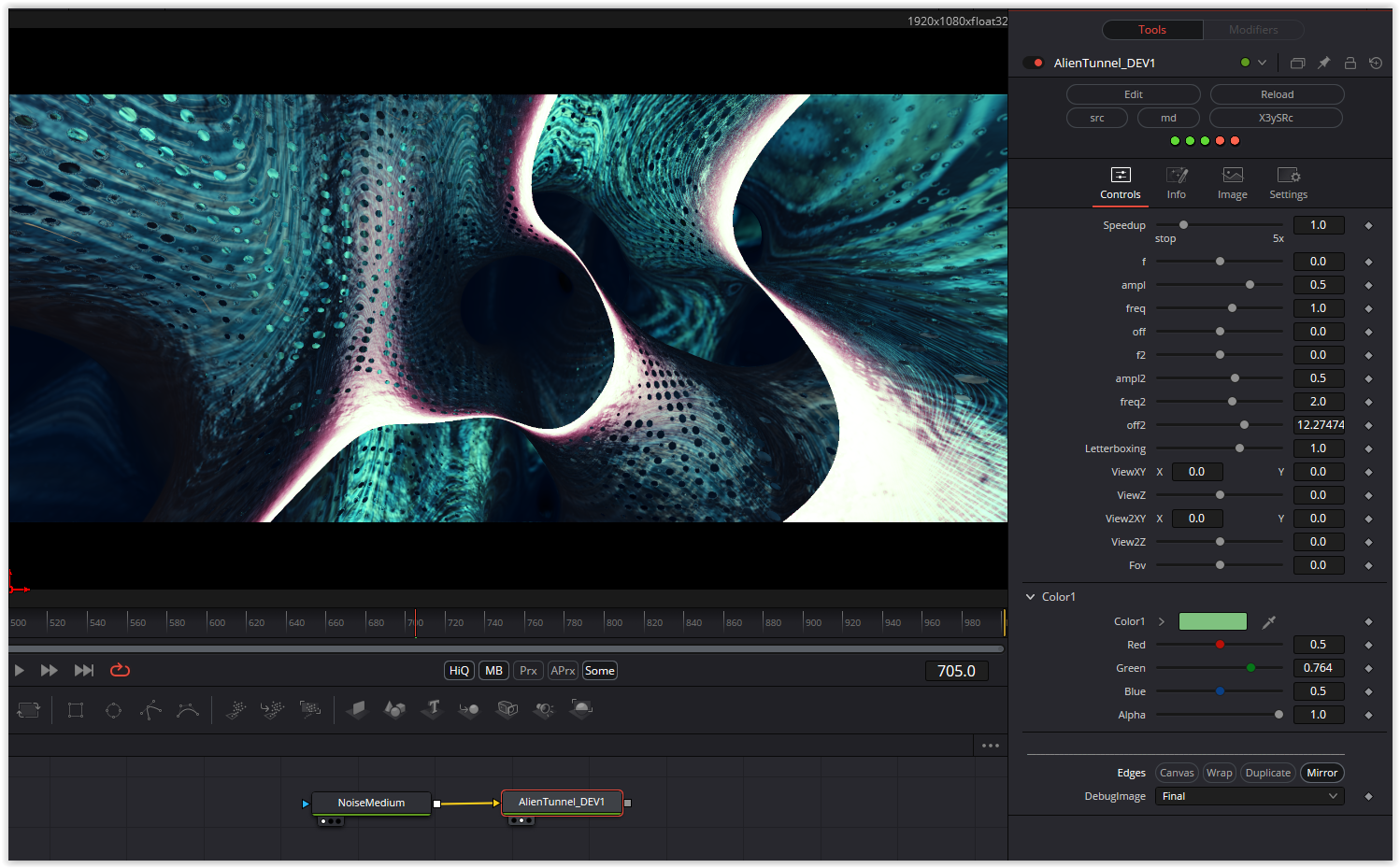Click the fast-forward playback button

click(x=50, y=670)
